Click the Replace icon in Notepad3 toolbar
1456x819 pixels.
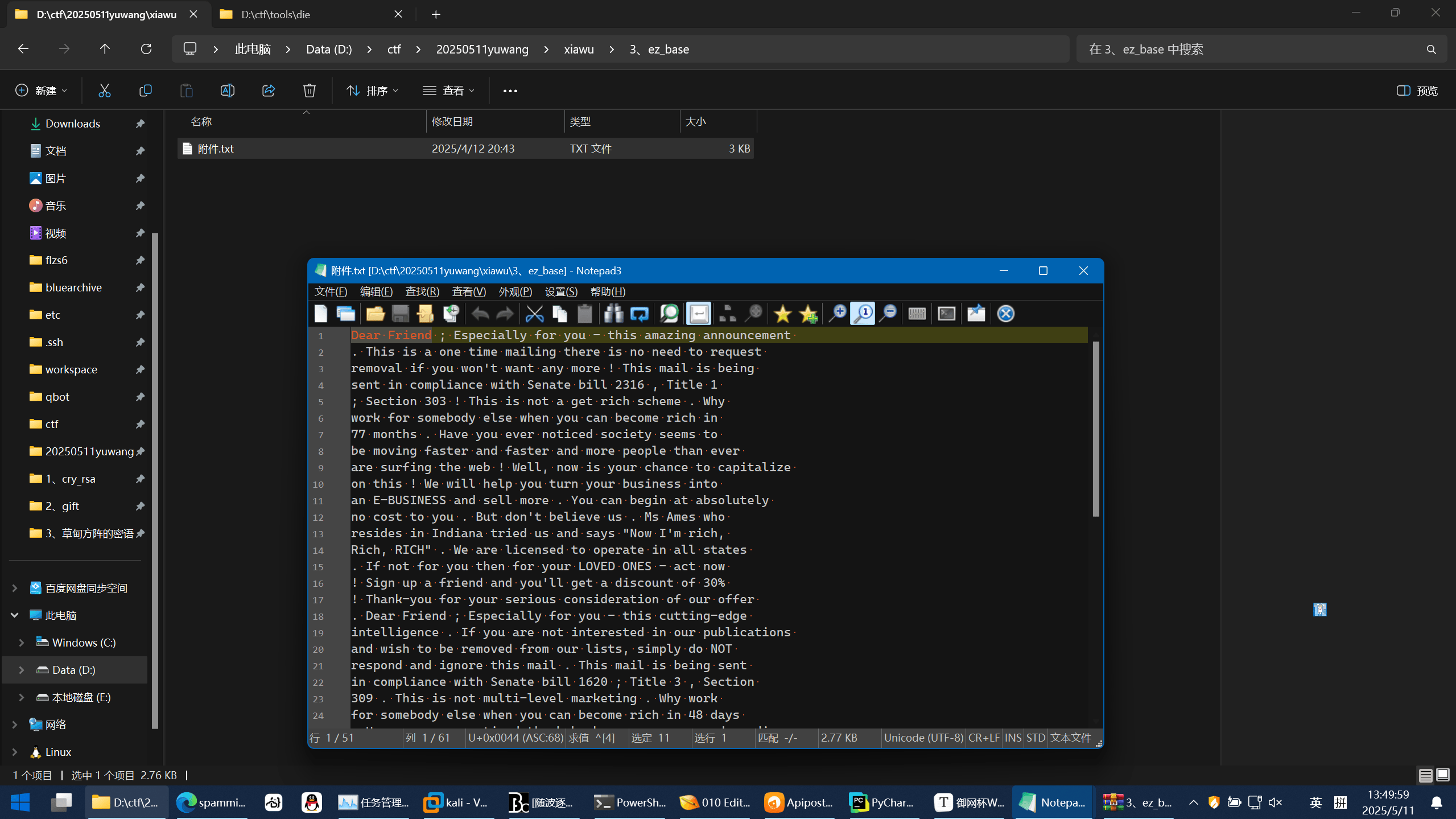pyautogui.click(x=639, y=314)
